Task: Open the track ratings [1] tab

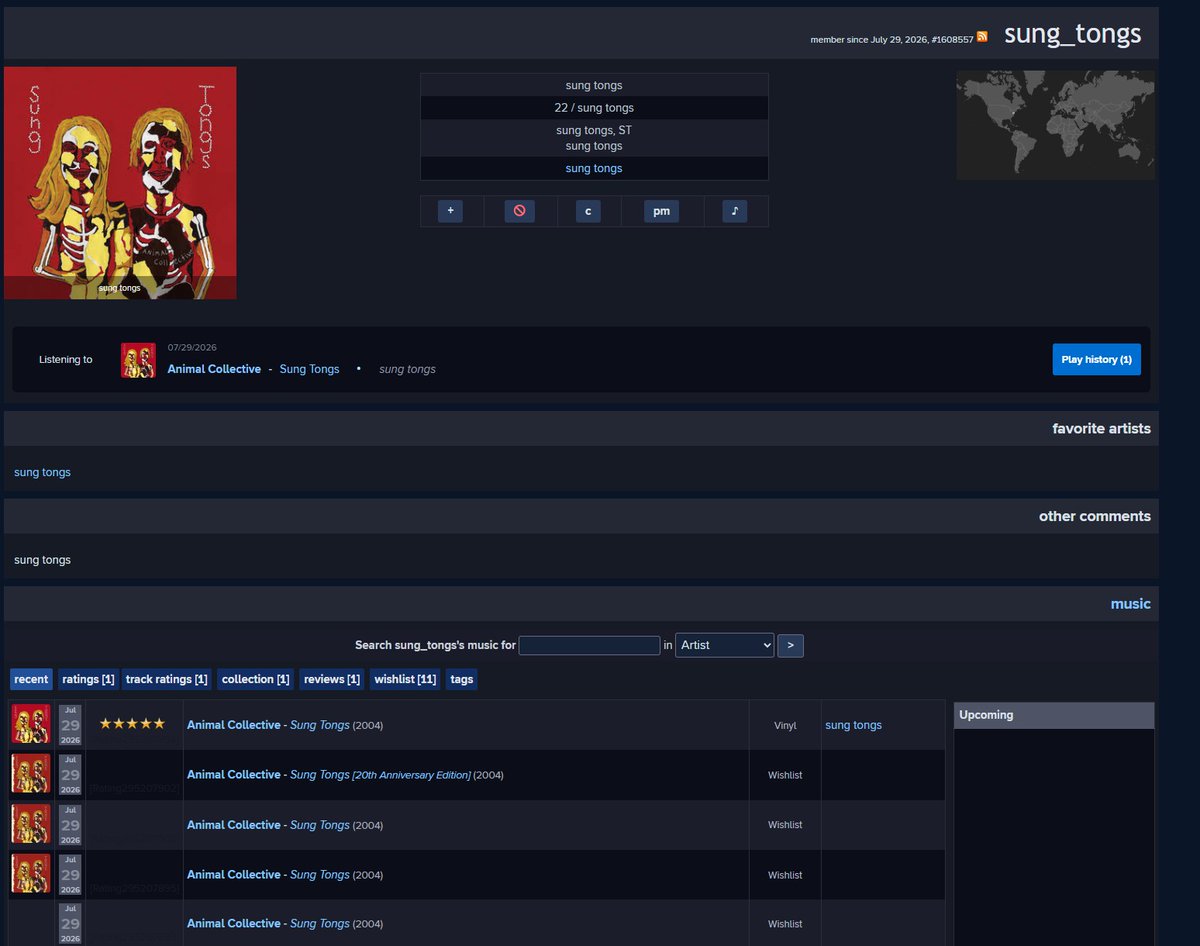Action: coord(167,679)
